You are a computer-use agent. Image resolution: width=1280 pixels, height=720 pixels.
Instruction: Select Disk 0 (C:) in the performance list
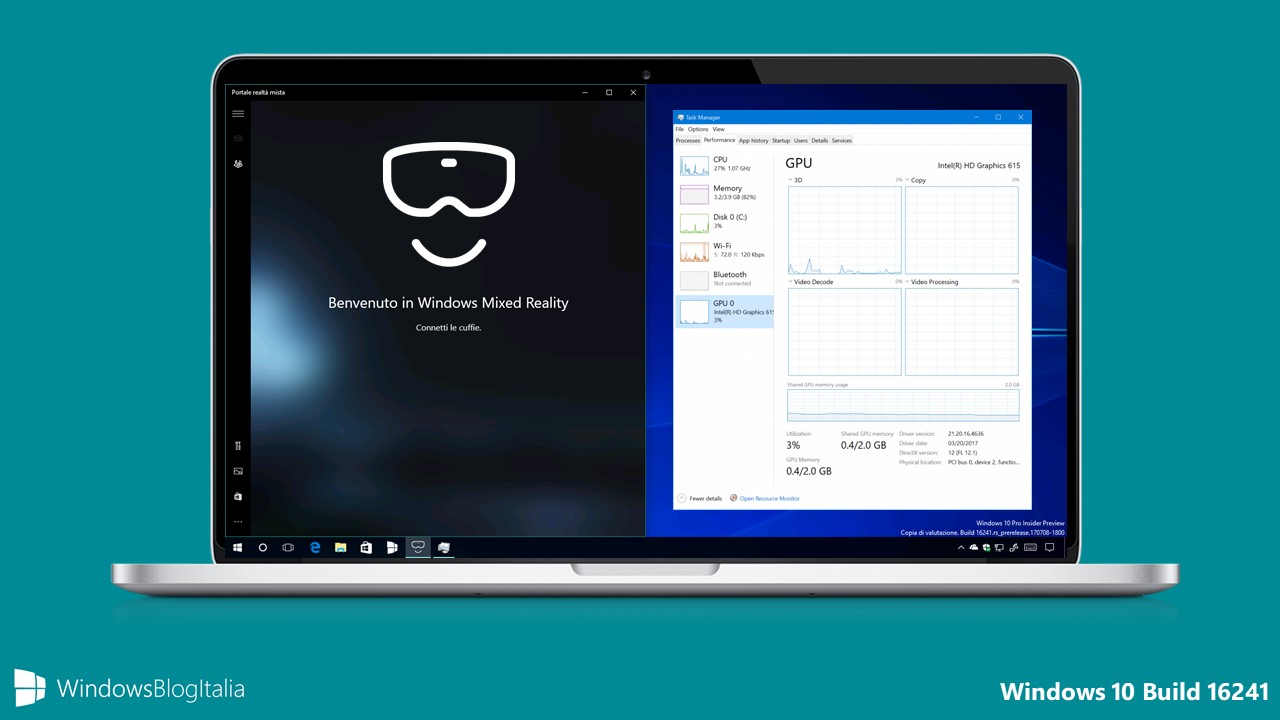click(x=725, y=222)
